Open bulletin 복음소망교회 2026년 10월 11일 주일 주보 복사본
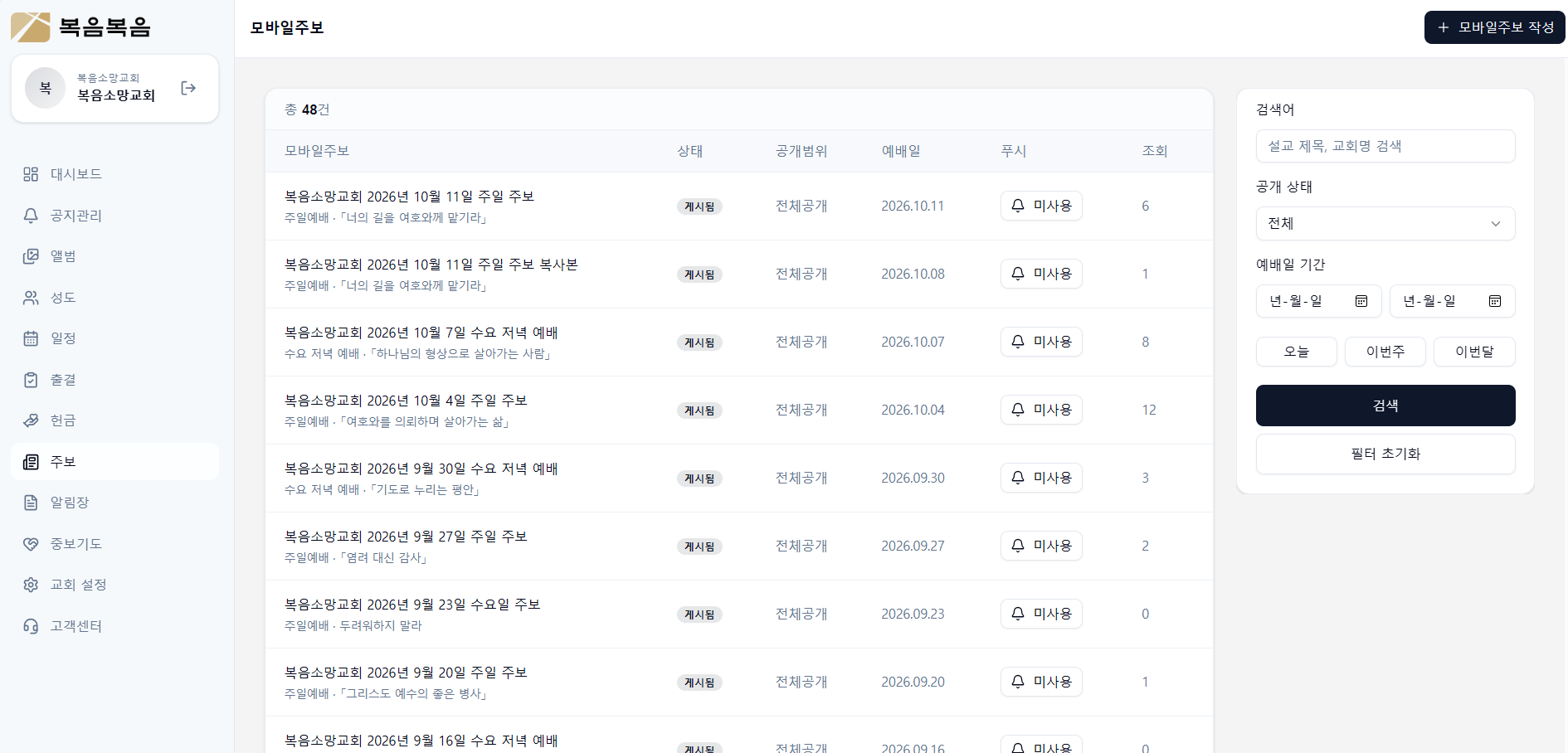 click(x=431, y=265)
